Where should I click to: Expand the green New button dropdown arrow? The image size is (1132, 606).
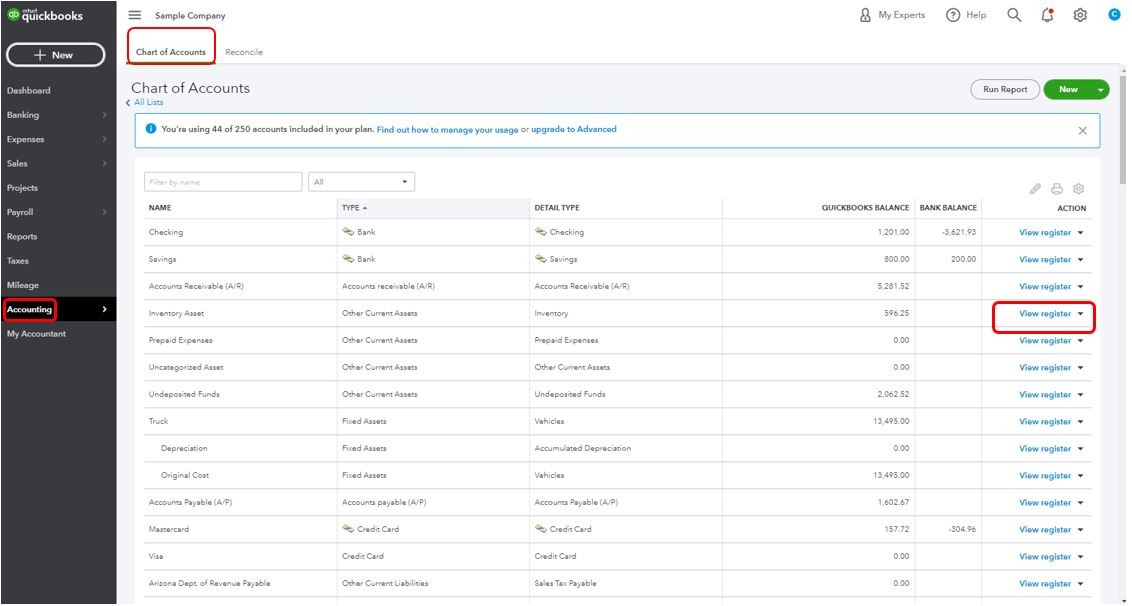point(1100,90)
